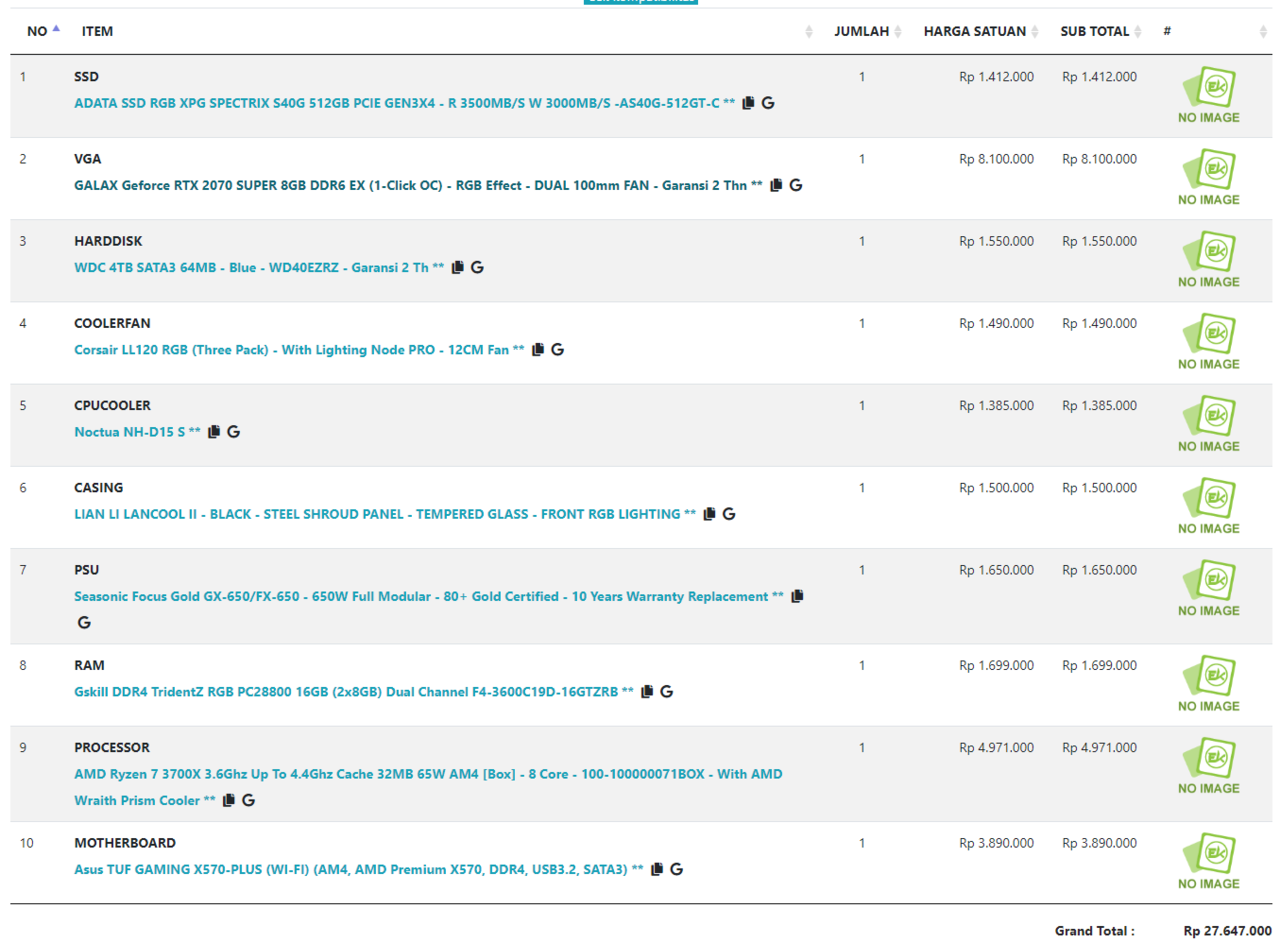Open the Corsair LL120 RGB Three Pack link
This screenshot has height=943, width=1280.
coord(300,350)
